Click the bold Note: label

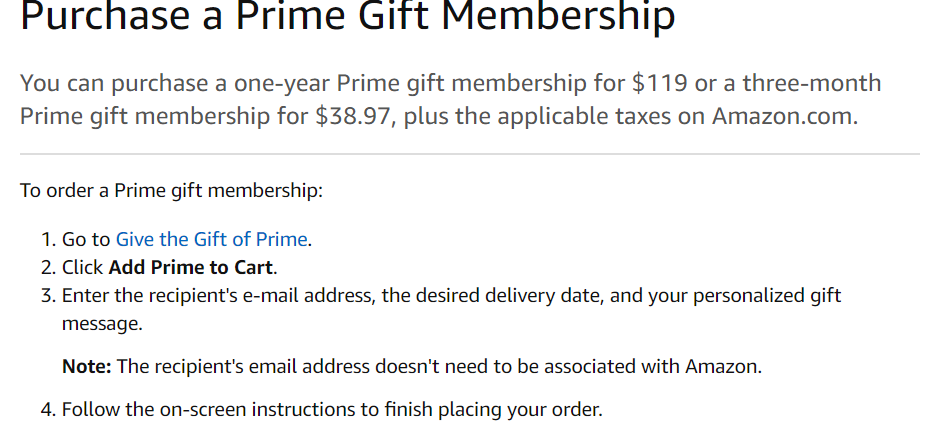[x=87, y=367]
